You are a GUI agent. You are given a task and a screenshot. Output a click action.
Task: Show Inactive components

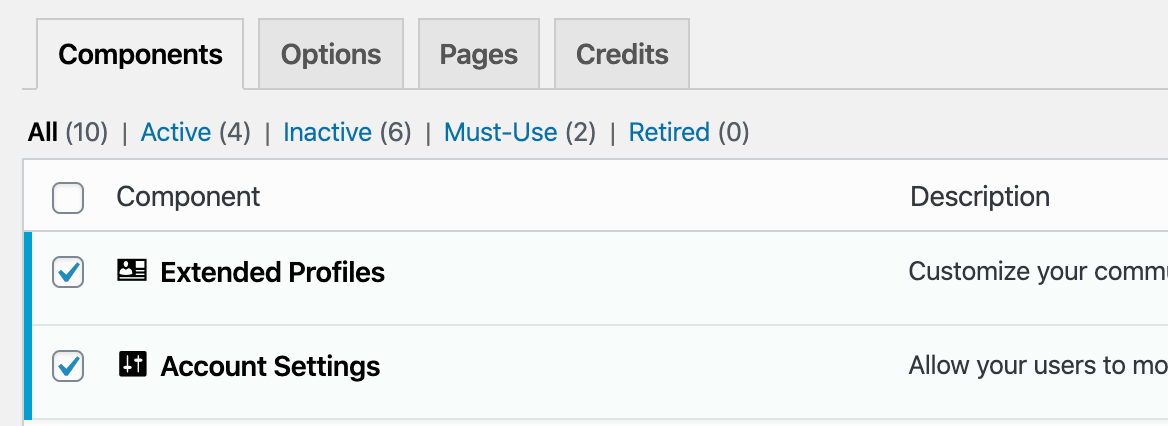tap(327, 132)
